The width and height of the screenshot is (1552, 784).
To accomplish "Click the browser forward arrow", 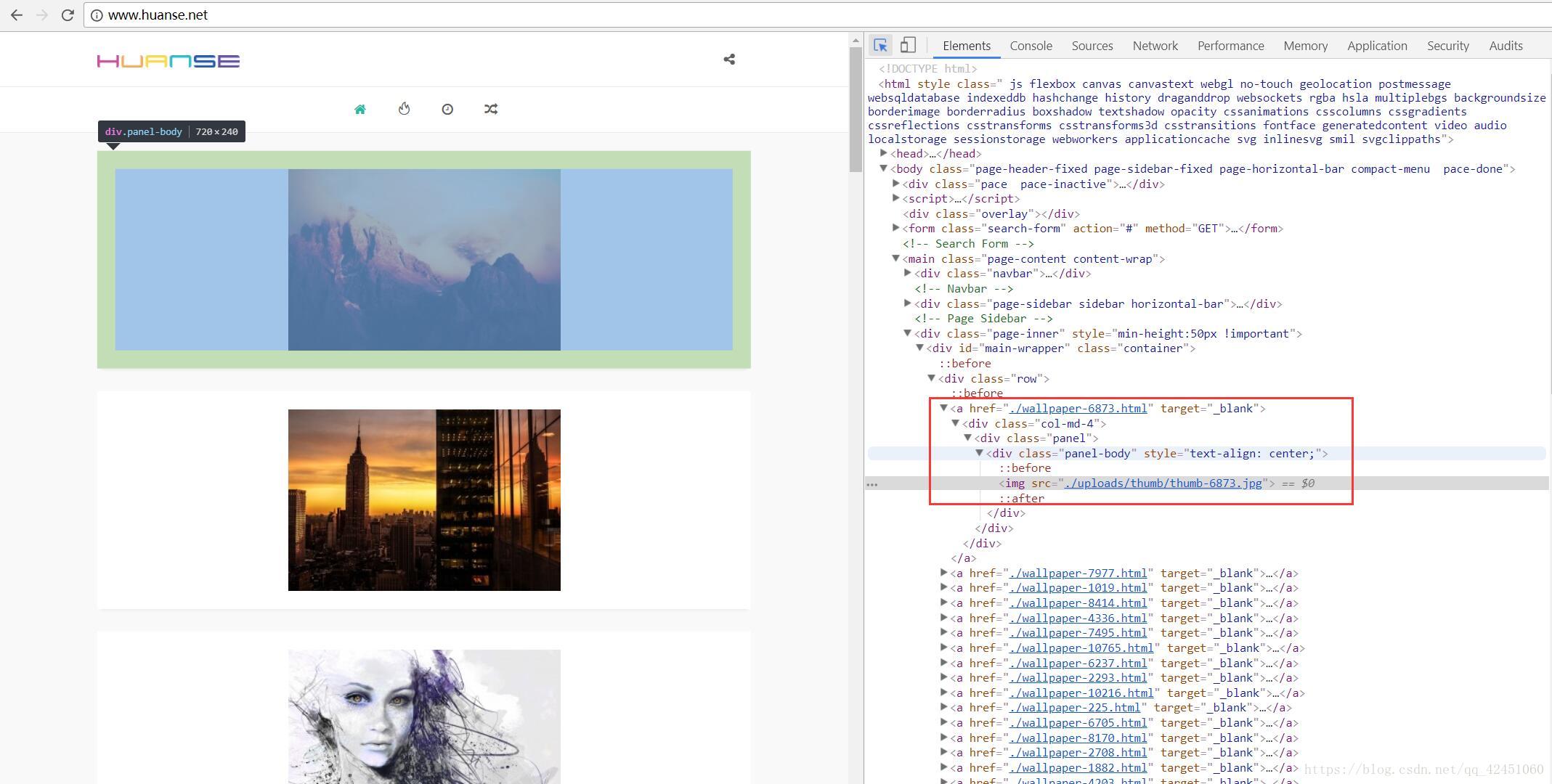I will pos(42,15).
